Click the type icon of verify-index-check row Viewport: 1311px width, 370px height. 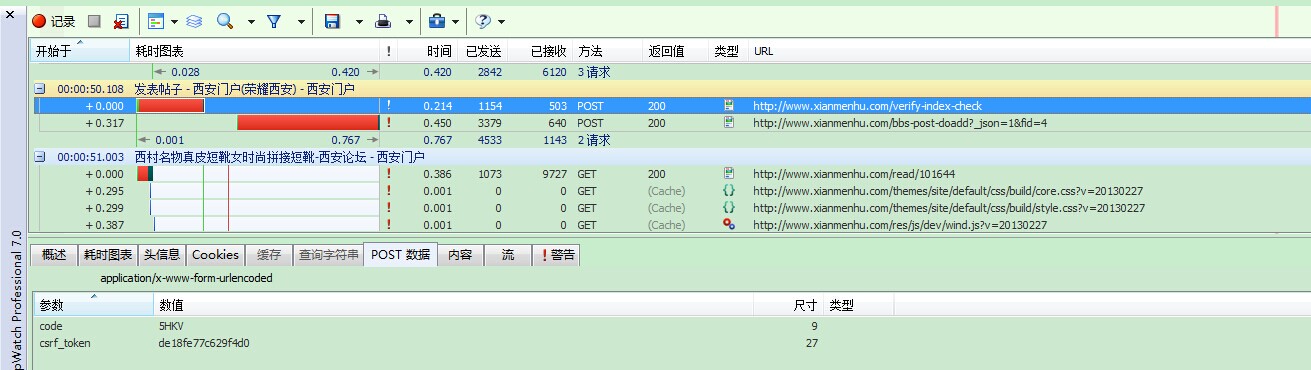(x=729, y=105)
